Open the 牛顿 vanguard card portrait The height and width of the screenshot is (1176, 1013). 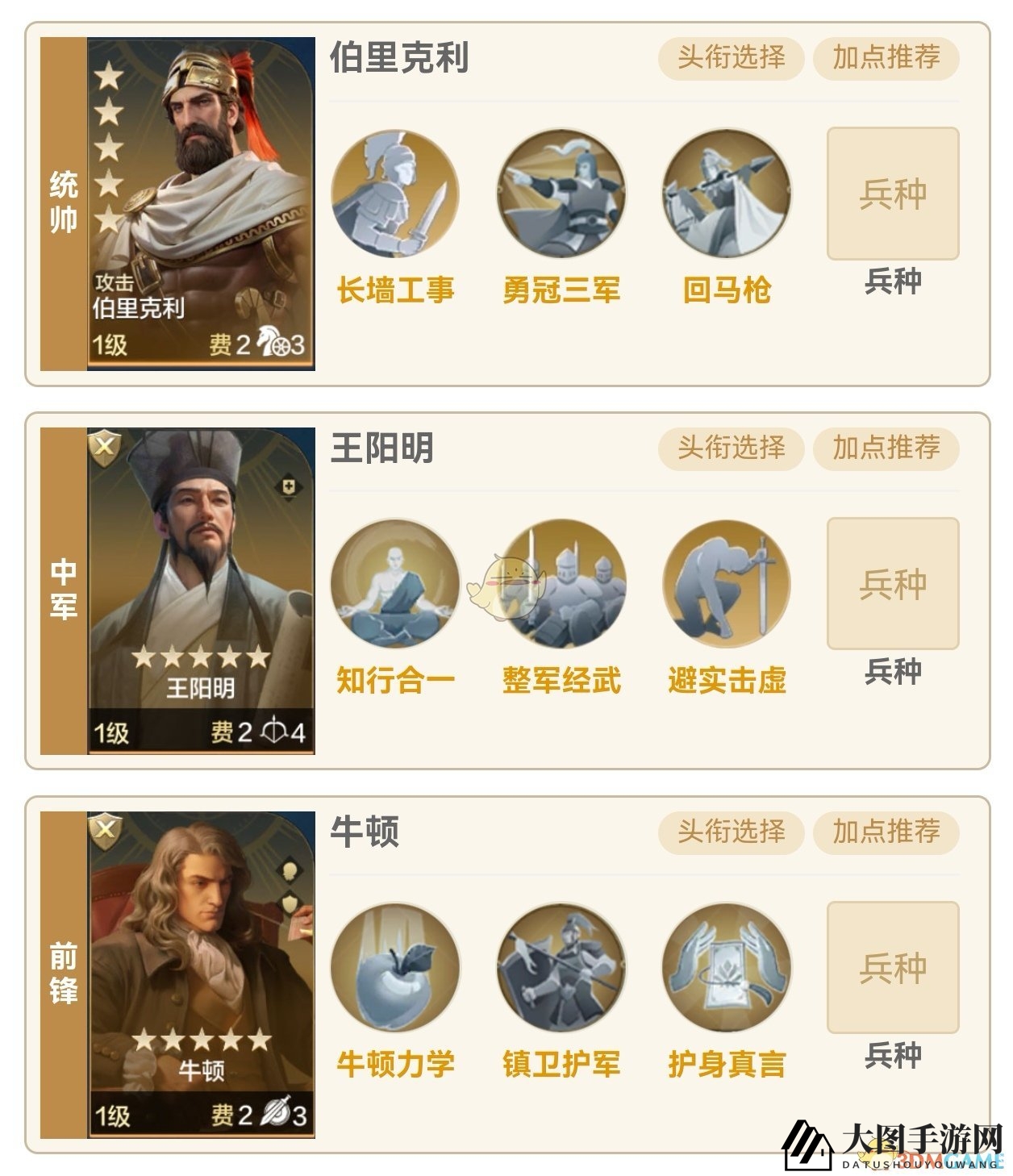click(x=201, y=974)
